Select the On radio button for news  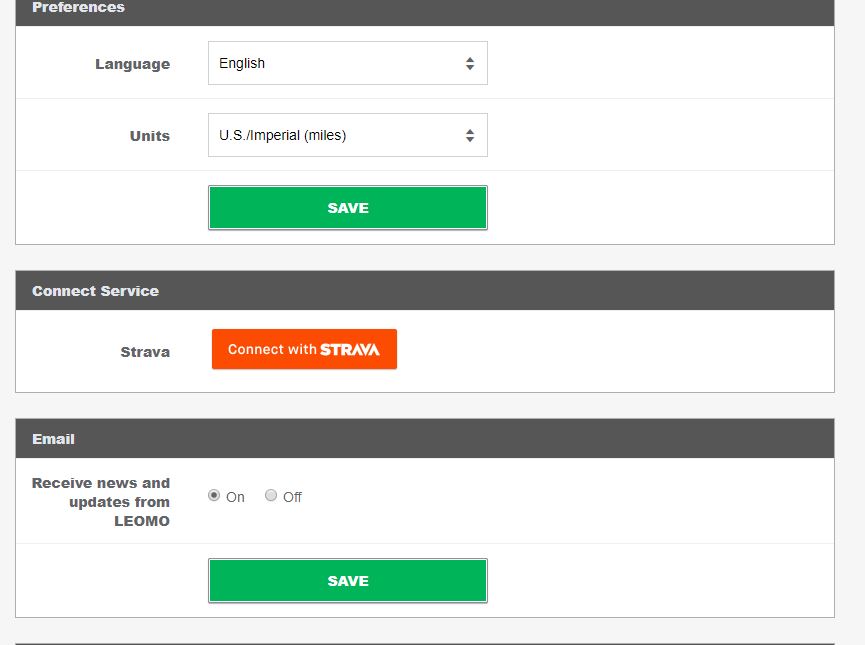tap(214, 495)
